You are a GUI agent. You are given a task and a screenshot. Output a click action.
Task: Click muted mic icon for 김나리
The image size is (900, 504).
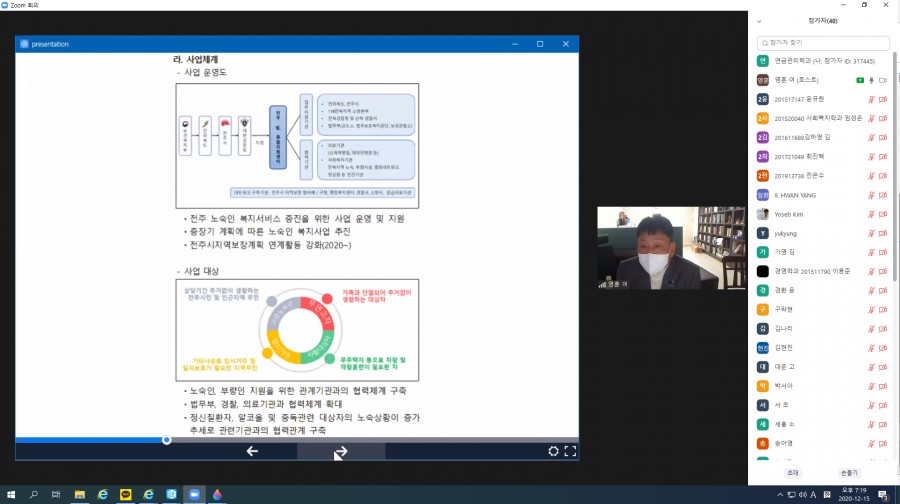coord(871,328)
